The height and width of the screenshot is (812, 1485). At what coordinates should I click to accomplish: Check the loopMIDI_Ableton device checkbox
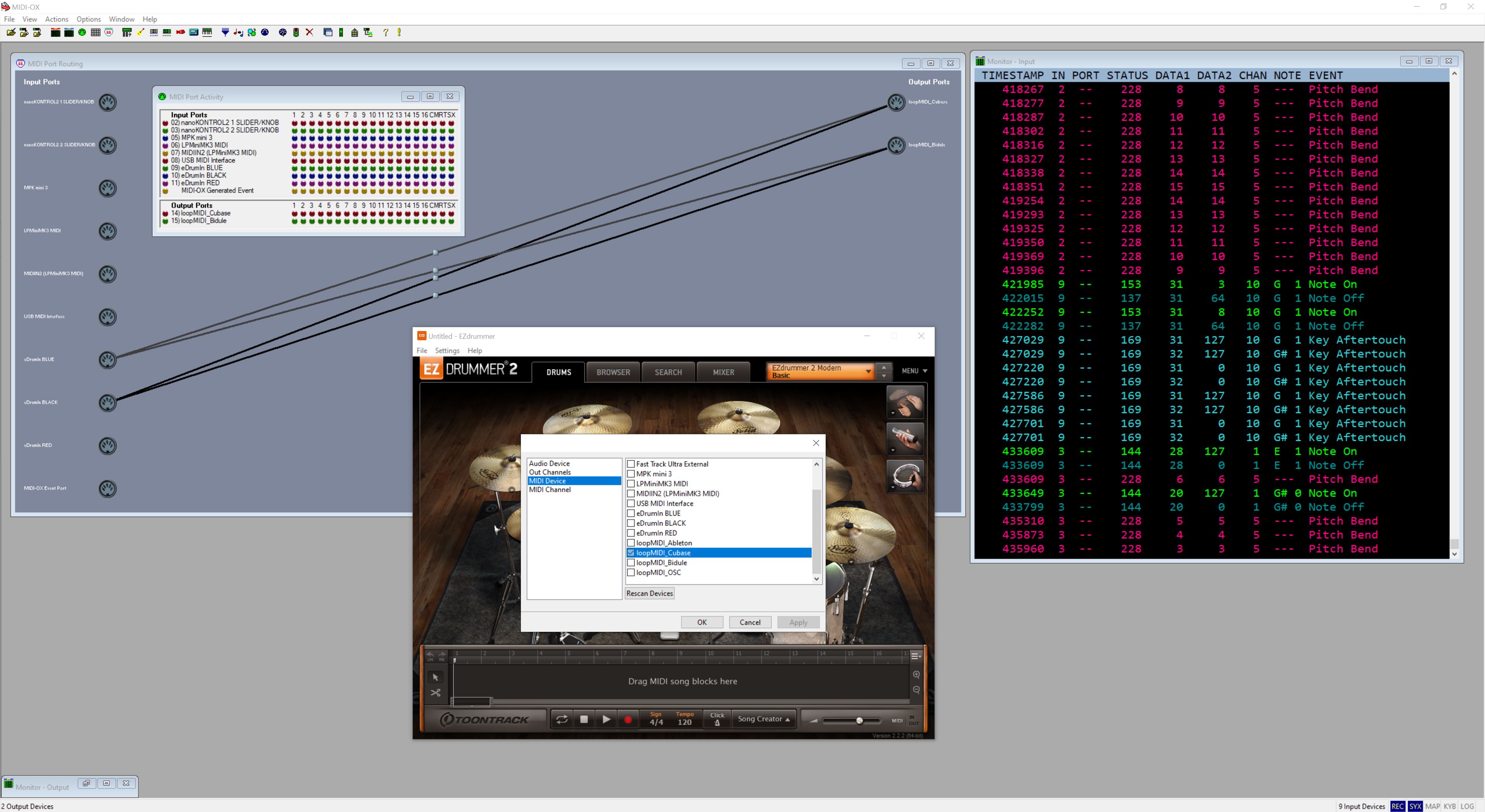[x=631, y=543]
